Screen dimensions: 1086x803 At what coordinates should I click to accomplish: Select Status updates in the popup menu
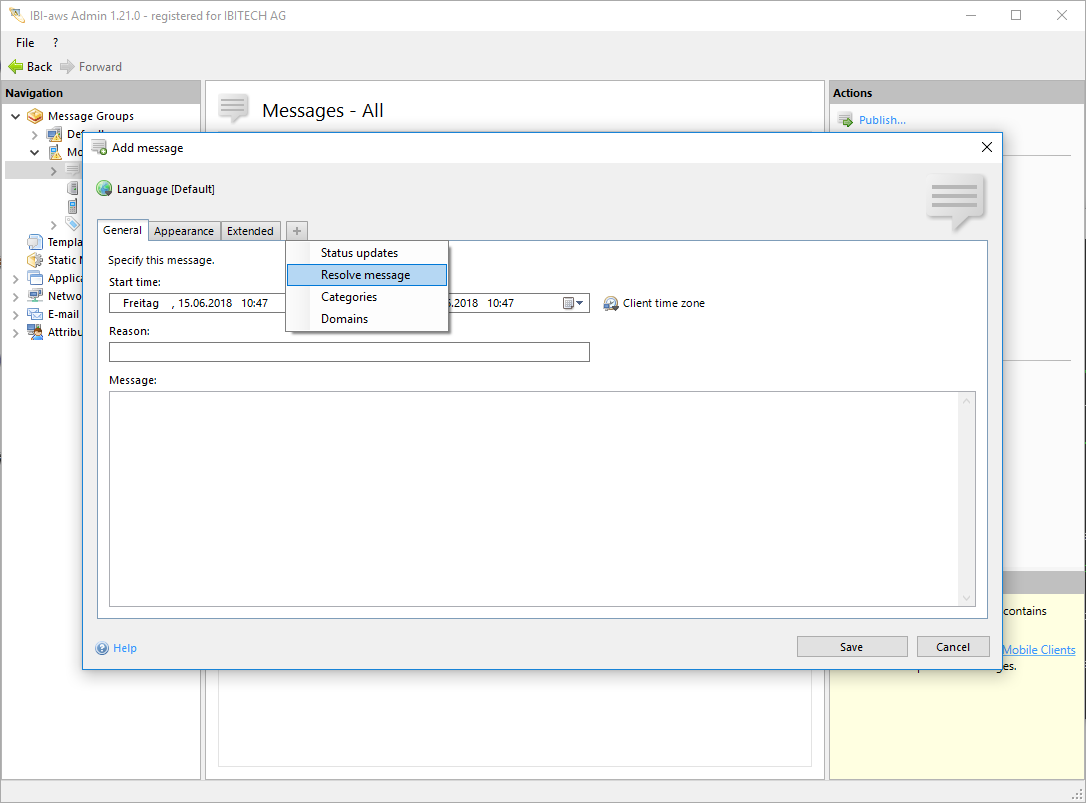[359, 253]
